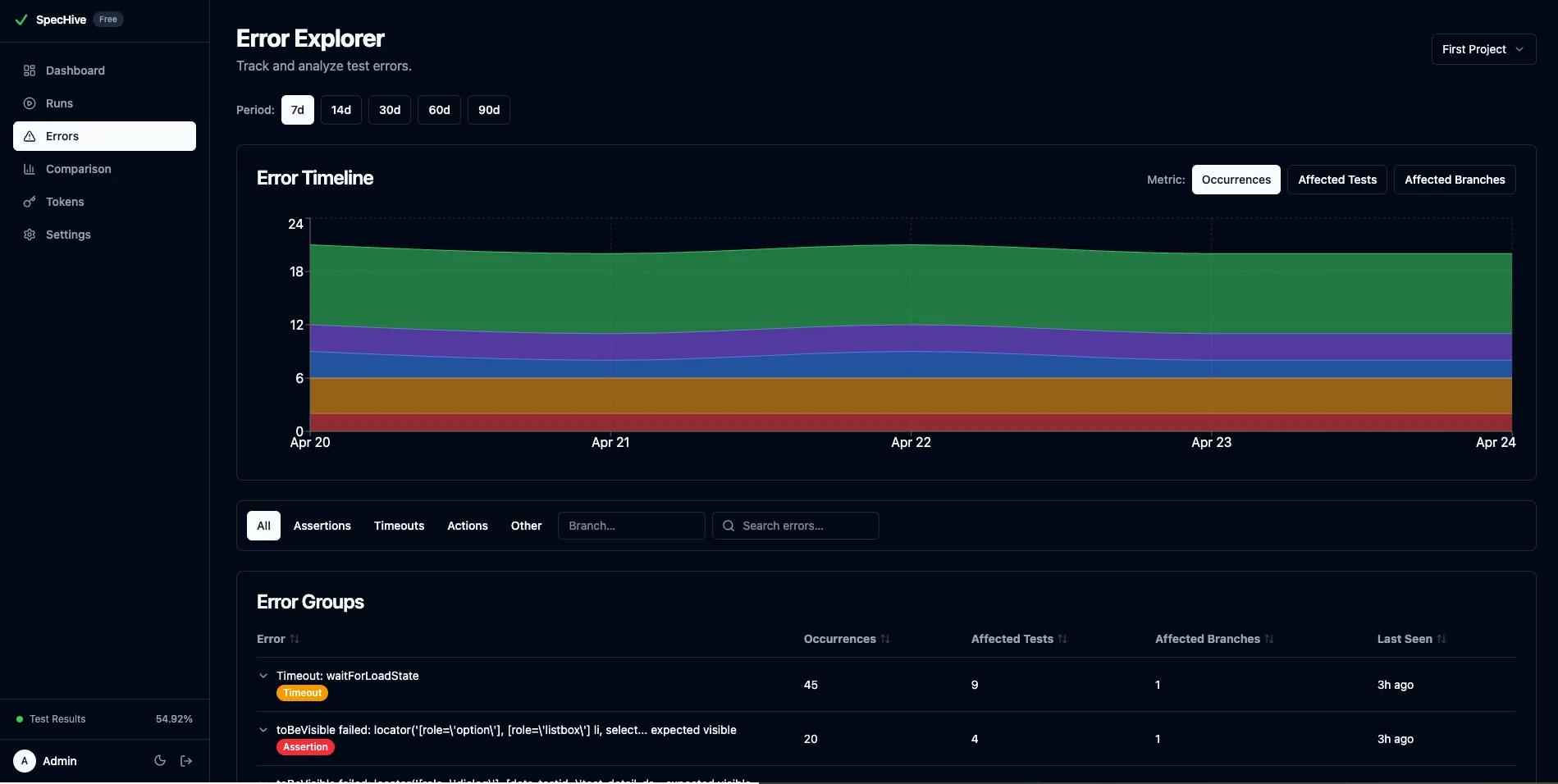Click the Dashboard grid icon in sidebar

tap(30, 71)
